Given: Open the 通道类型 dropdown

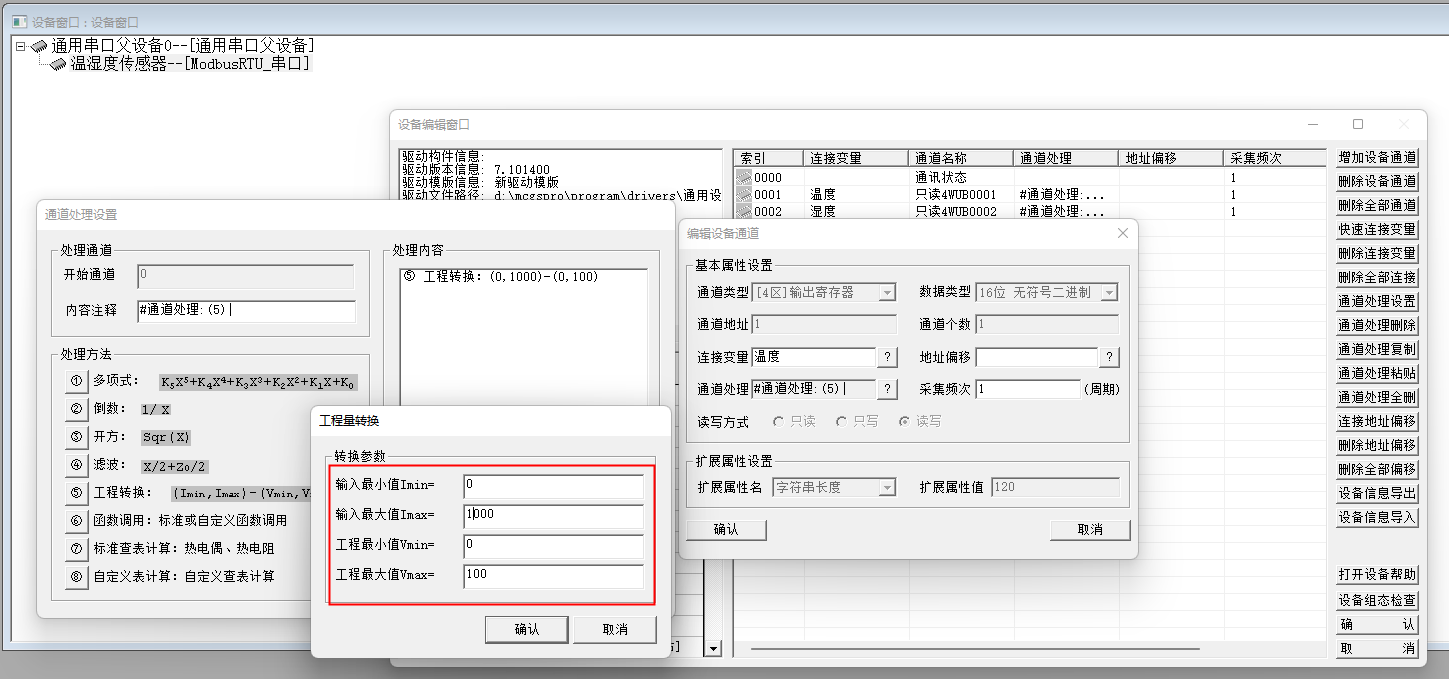Looking at the screenshot, I should pyautogui.click(x=886, y=293).
